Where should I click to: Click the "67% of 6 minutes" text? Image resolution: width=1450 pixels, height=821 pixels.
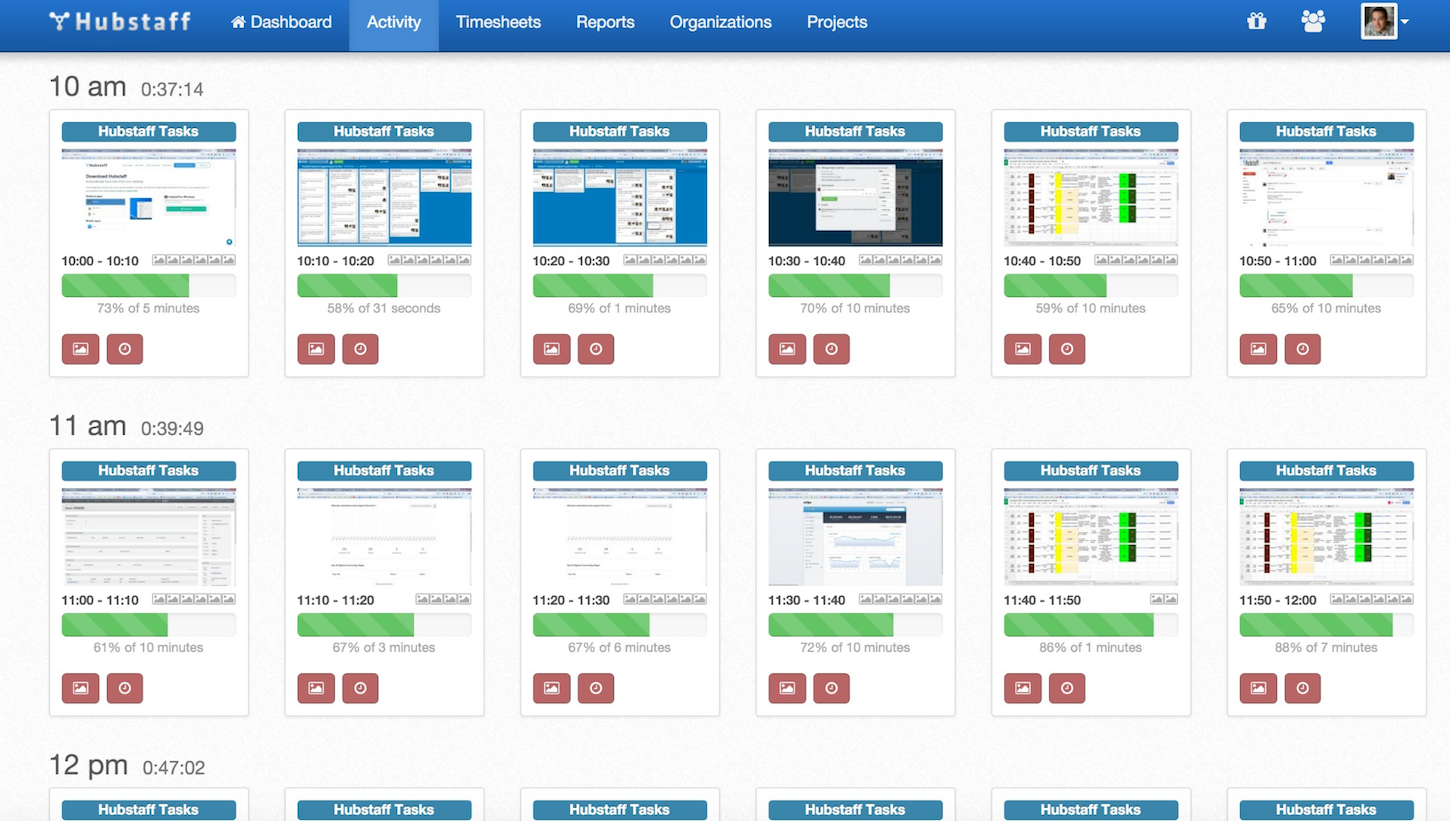(x=620, y=647)
